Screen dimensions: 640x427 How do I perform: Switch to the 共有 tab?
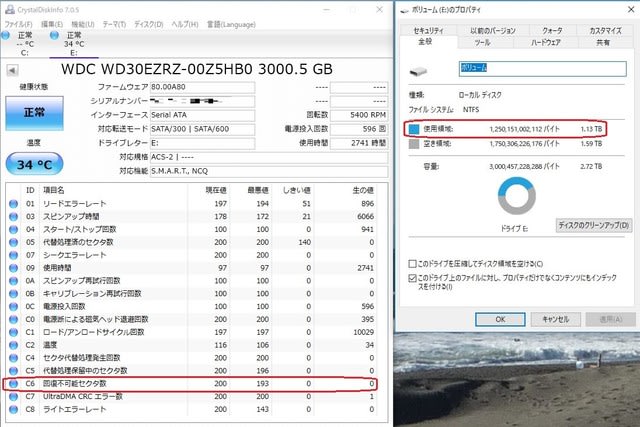(603, 42)
